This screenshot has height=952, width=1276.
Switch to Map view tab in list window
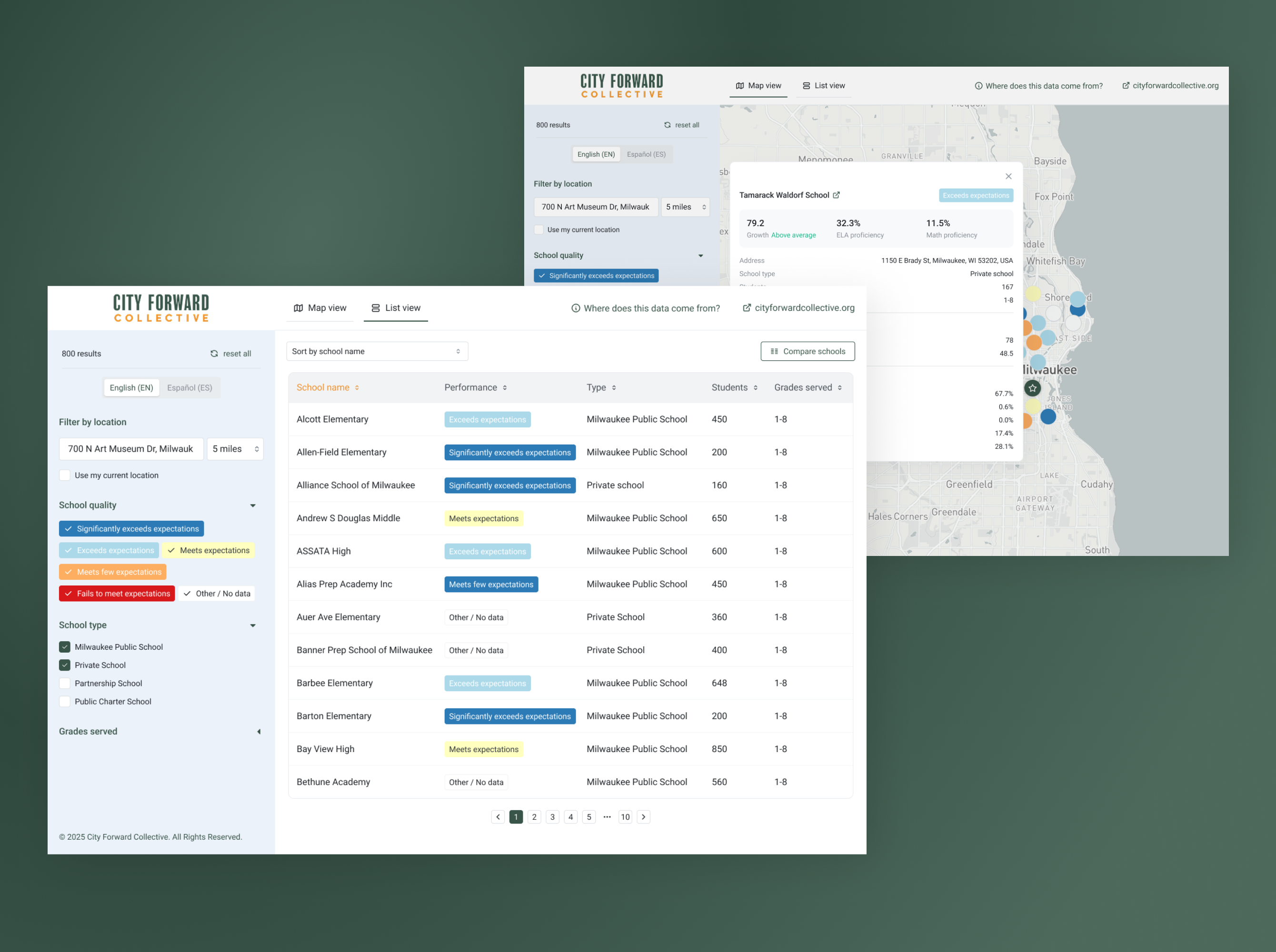pyautogui.click(x=320, y=308)
